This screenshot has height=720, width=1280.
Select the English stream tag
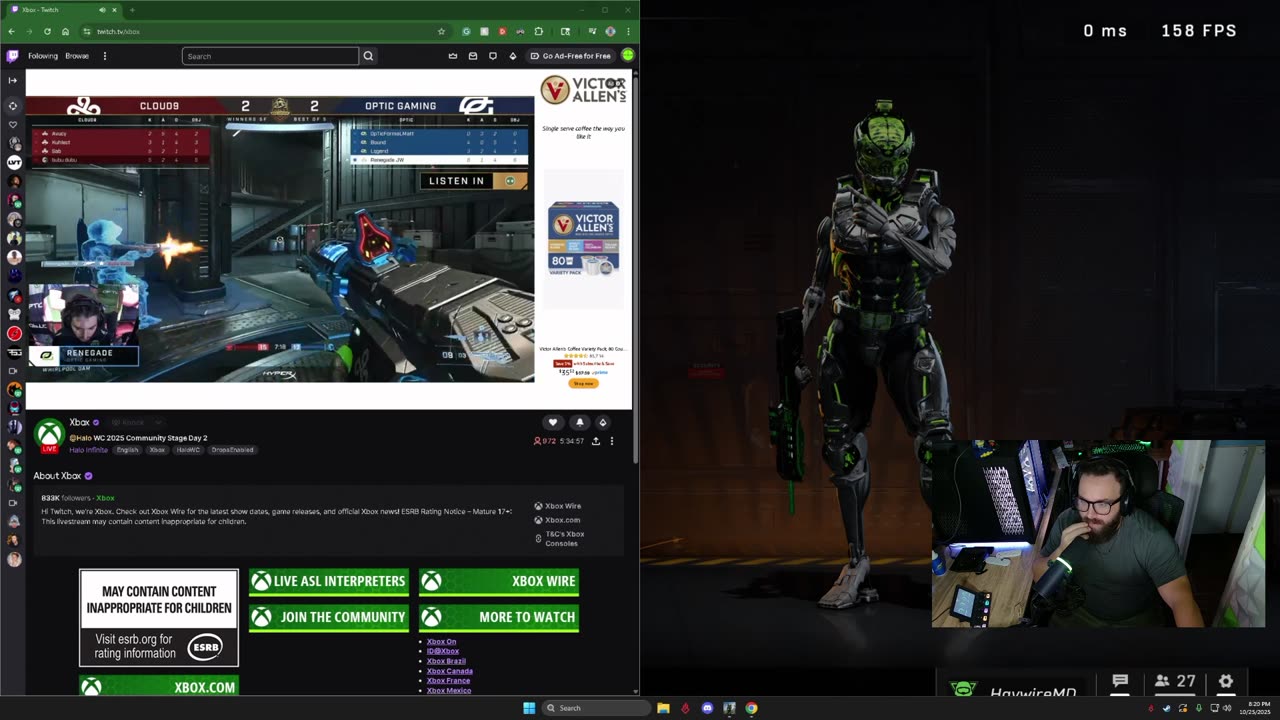tap(127, 450)
